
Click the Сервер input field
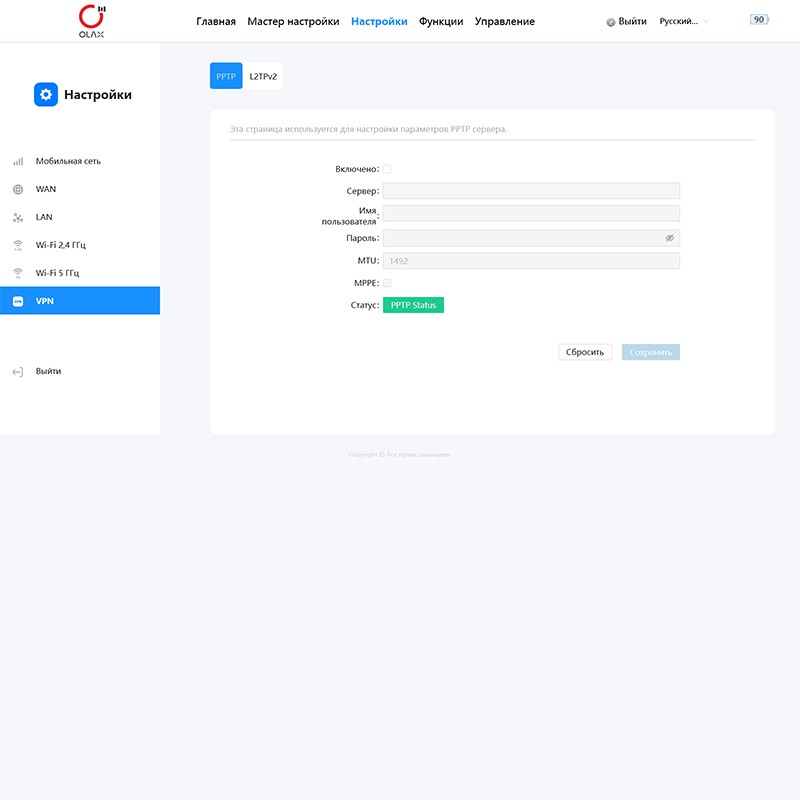(531, 191)
